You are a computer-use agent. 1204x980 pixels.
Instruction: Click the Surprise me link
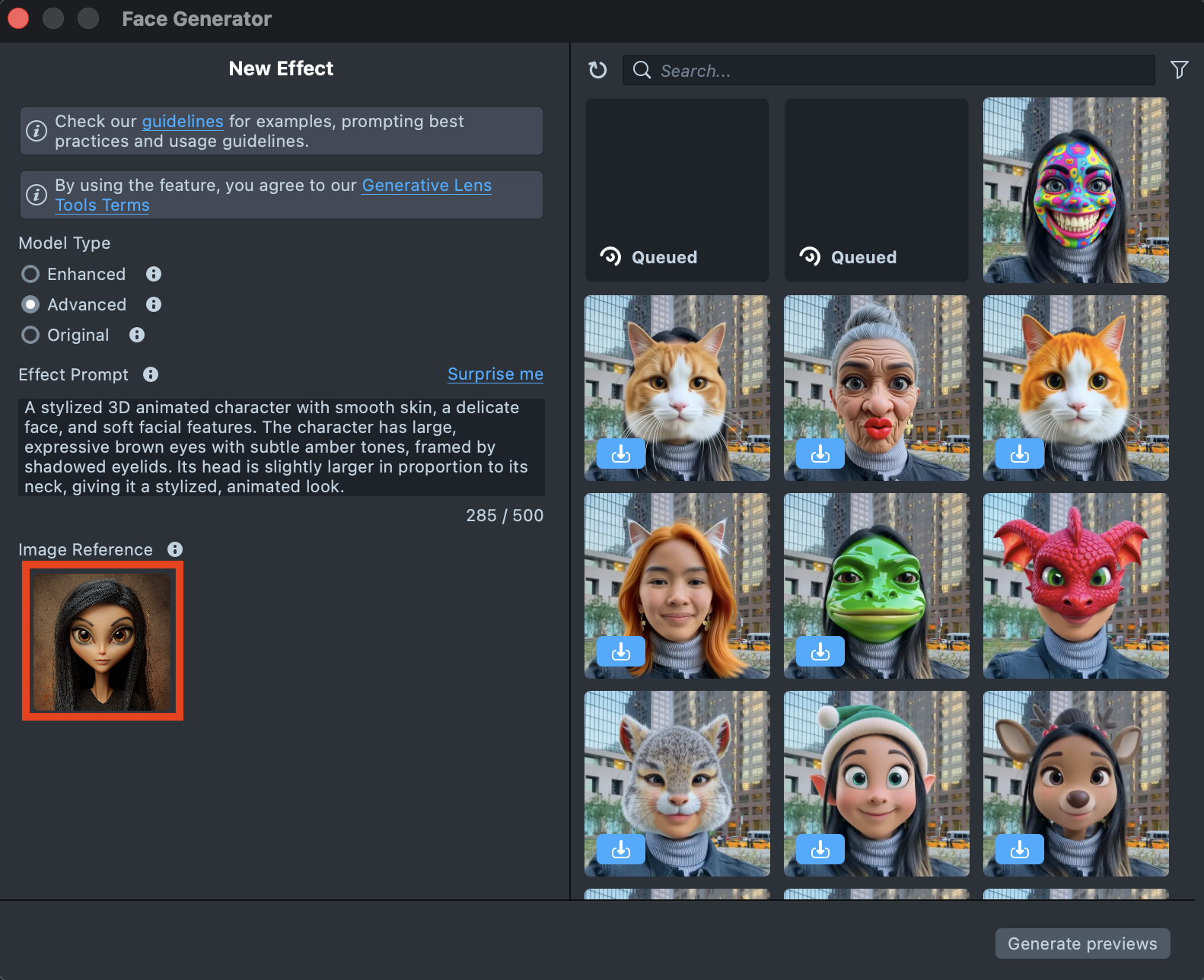(x=495, y=374)
